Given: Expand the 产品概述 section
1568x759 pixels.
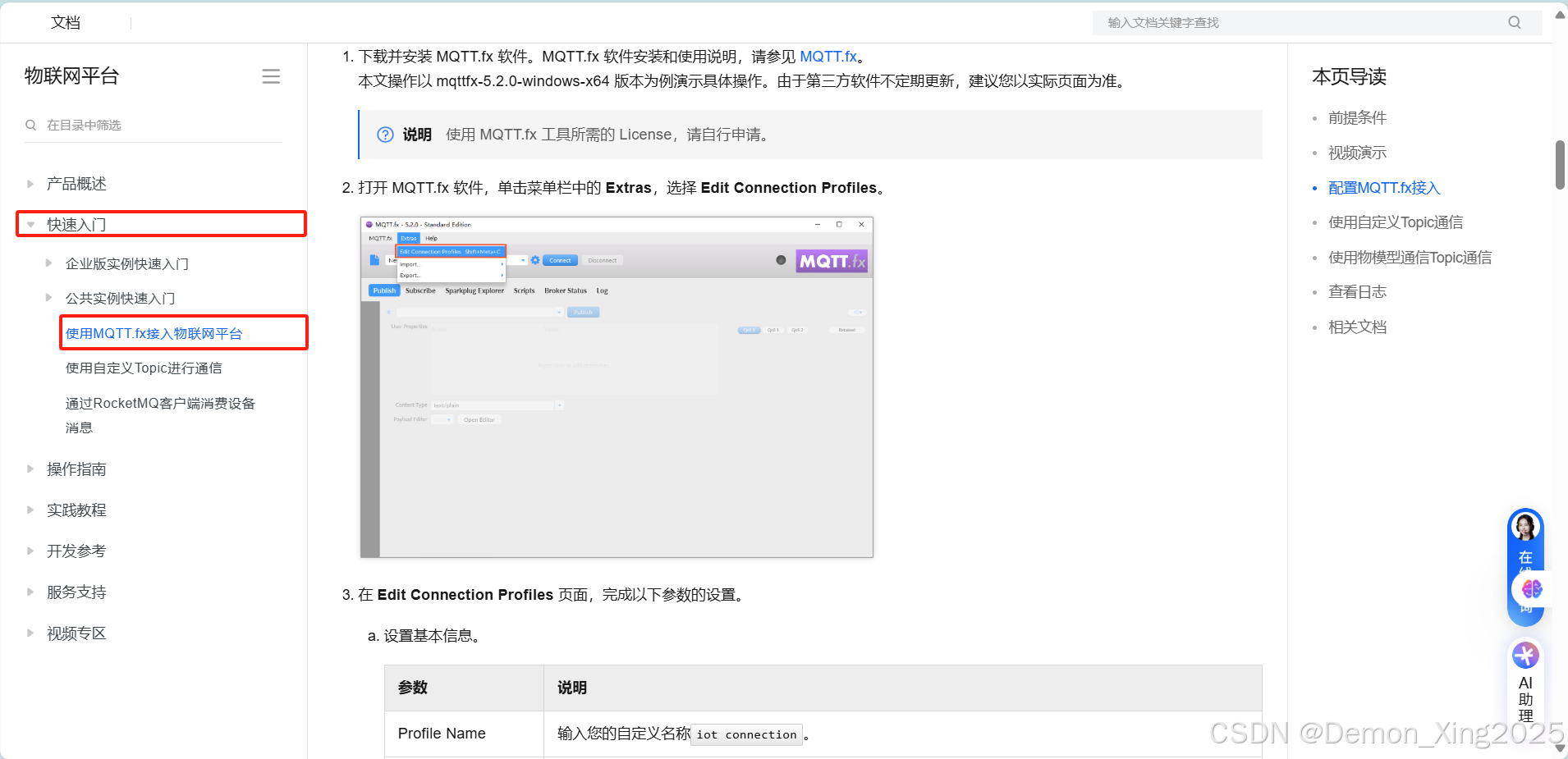Looking at the screenshot, I should click(x=30, y=184).
